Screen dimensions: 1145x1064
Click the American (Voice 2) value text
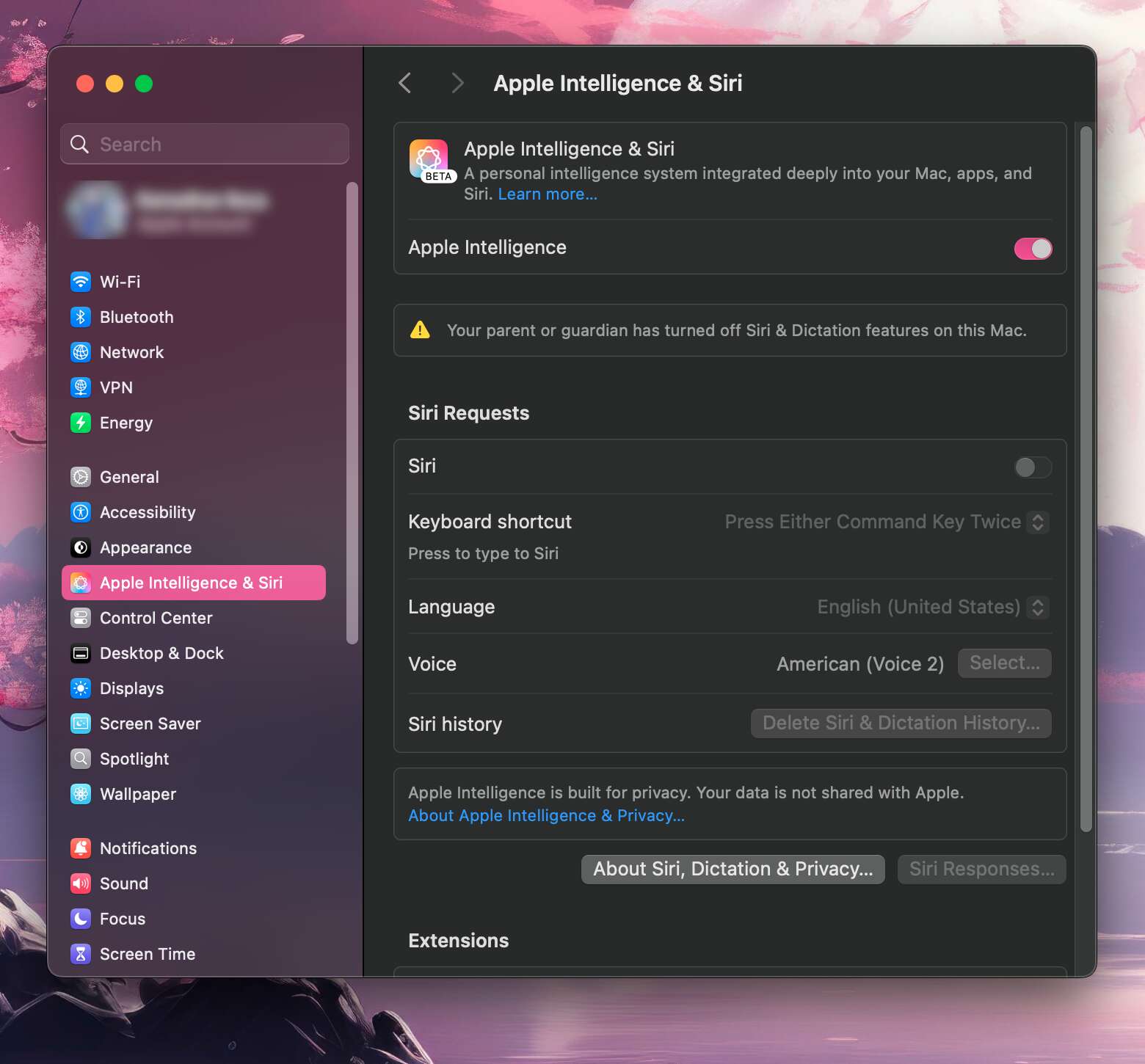[860, 664]
